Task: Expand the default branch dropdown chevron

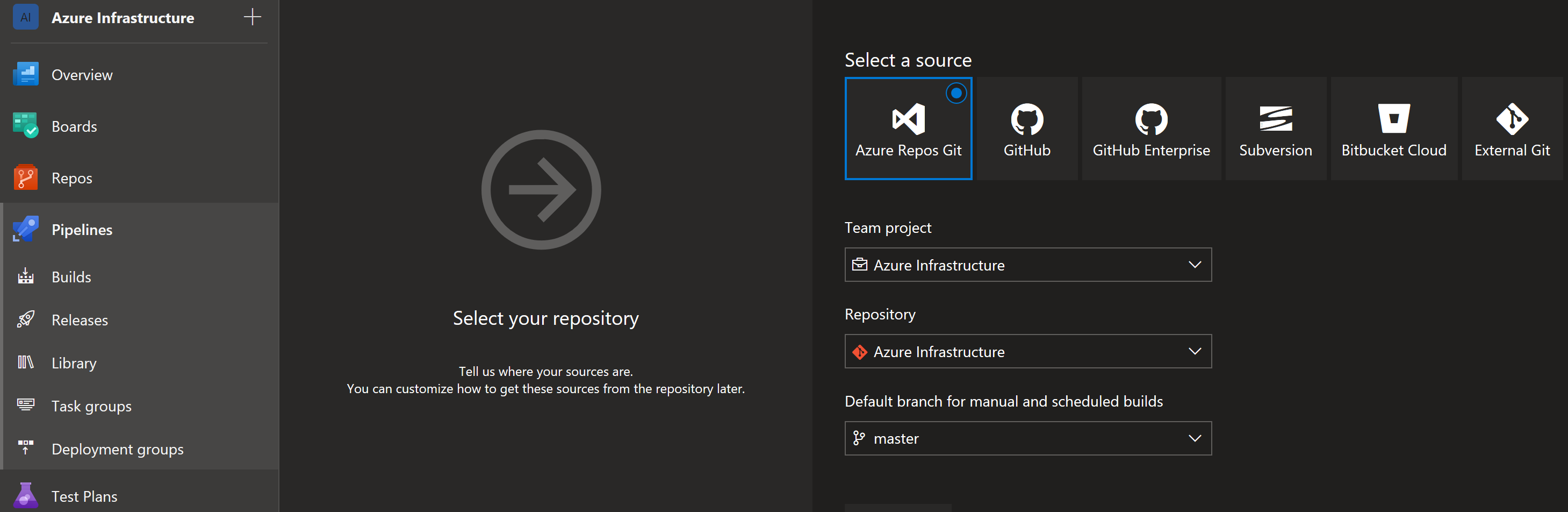Action: pos(1194,438)
